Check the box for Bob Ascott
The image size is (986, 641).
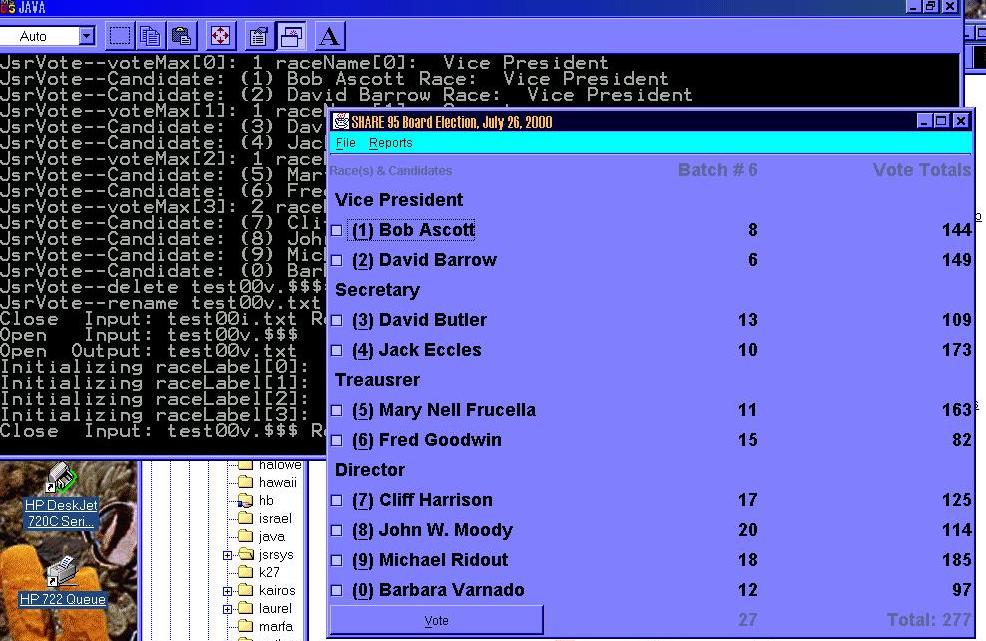(337, 231)
